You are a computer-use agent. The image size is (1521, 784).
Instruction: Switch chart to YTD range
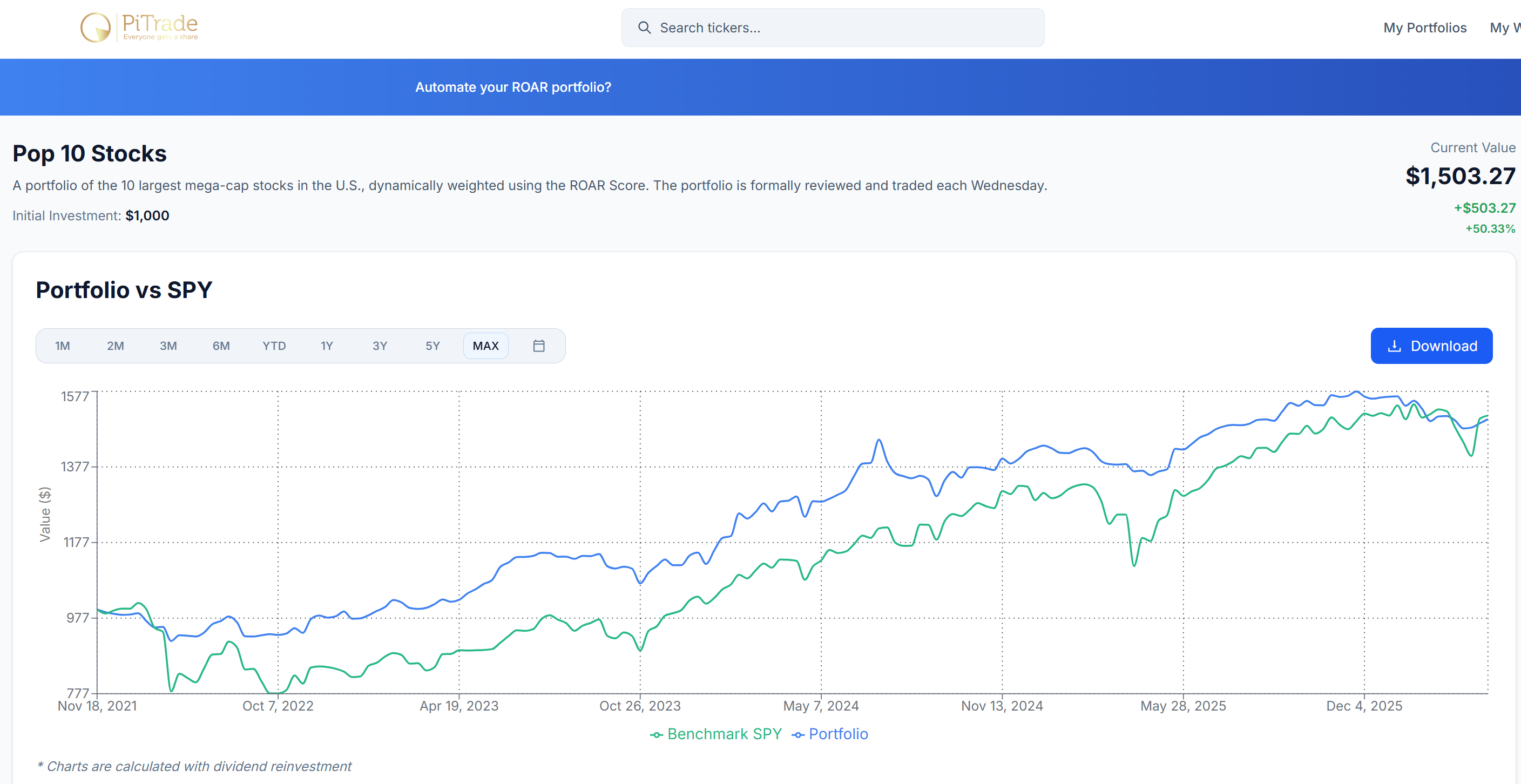274,346
